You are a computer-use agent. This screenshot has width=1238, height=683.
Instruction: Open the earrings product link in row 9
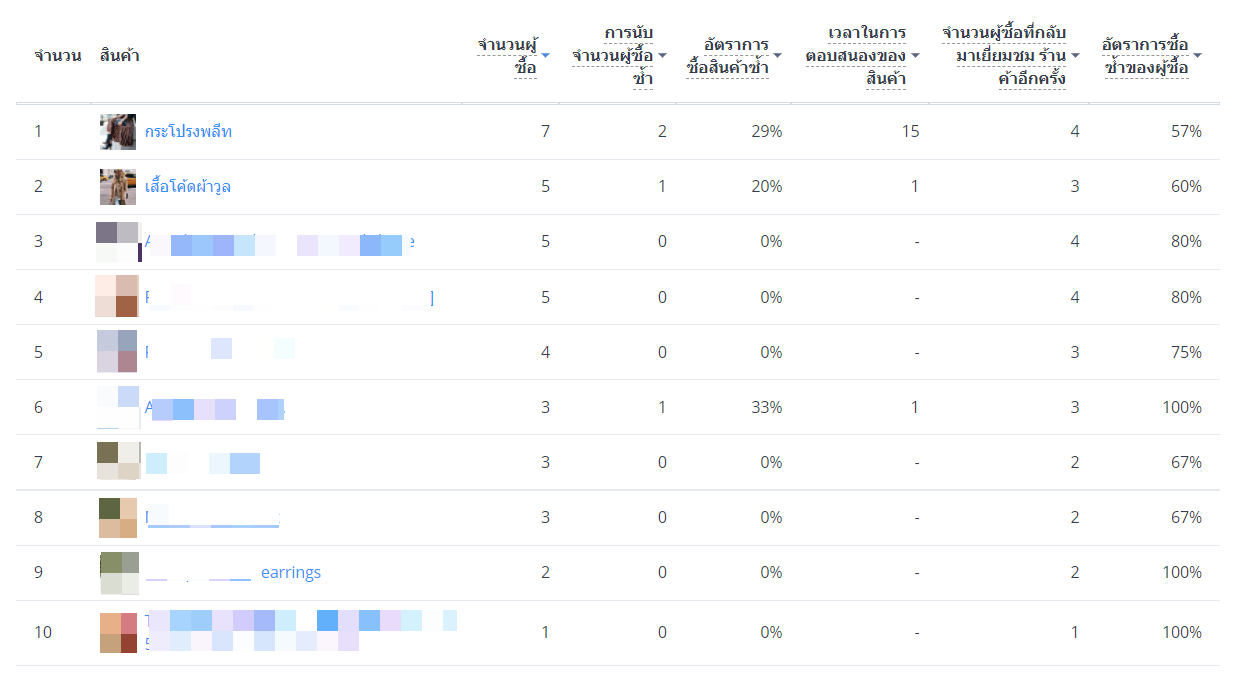pyautogui.click(x=291, y=572)
